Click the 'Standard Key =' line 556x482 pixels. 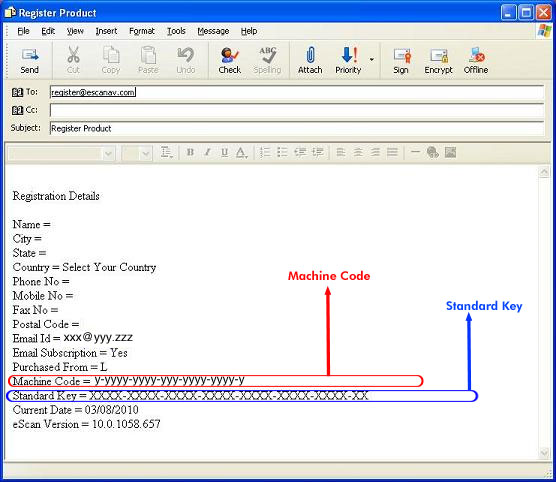(x=191, y=395)
